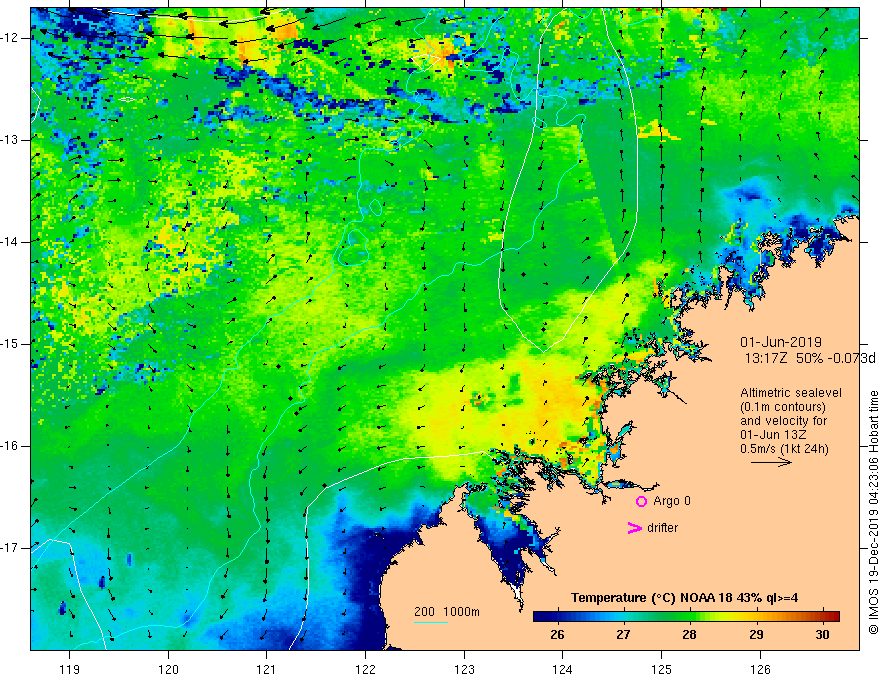The height and width of the screenshot is (680, 880).
Task: Click the temperature color scale bar
Action: click(x=686, y=616)
